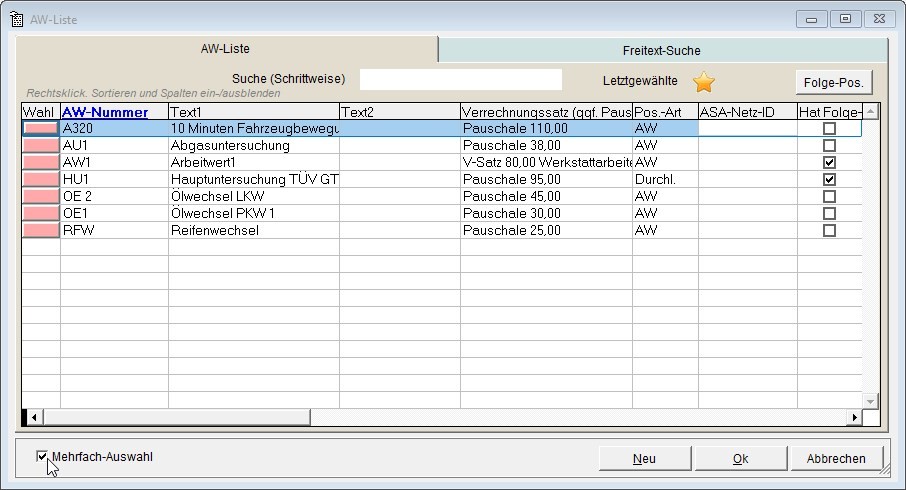
Task: Click the Arbeitwert1 text cell
Action: (x=254, y=162)
